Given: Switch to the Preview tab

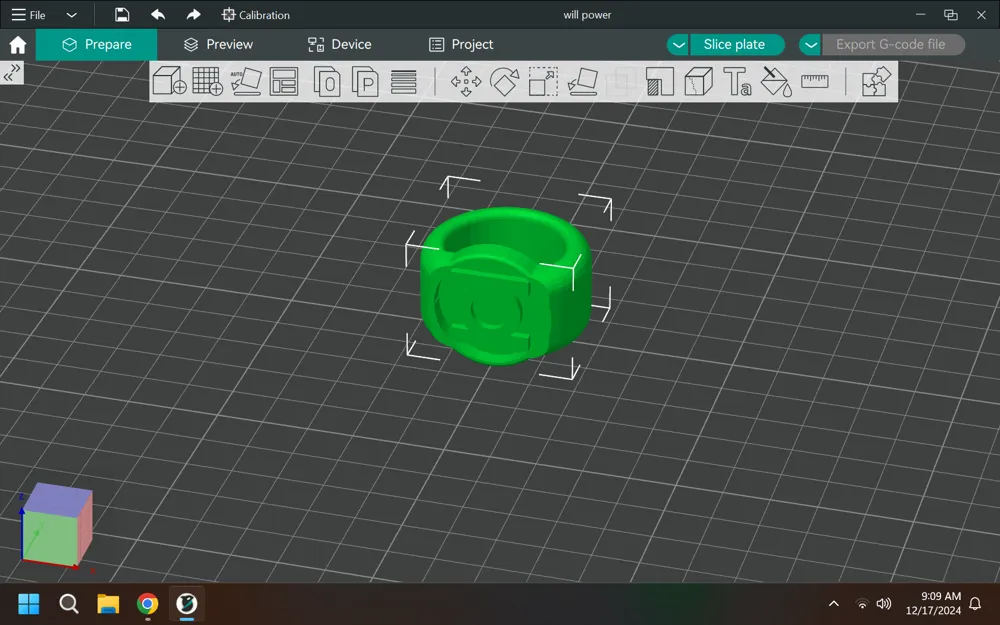Looking at the screenshot, I should tap(218, 45).
